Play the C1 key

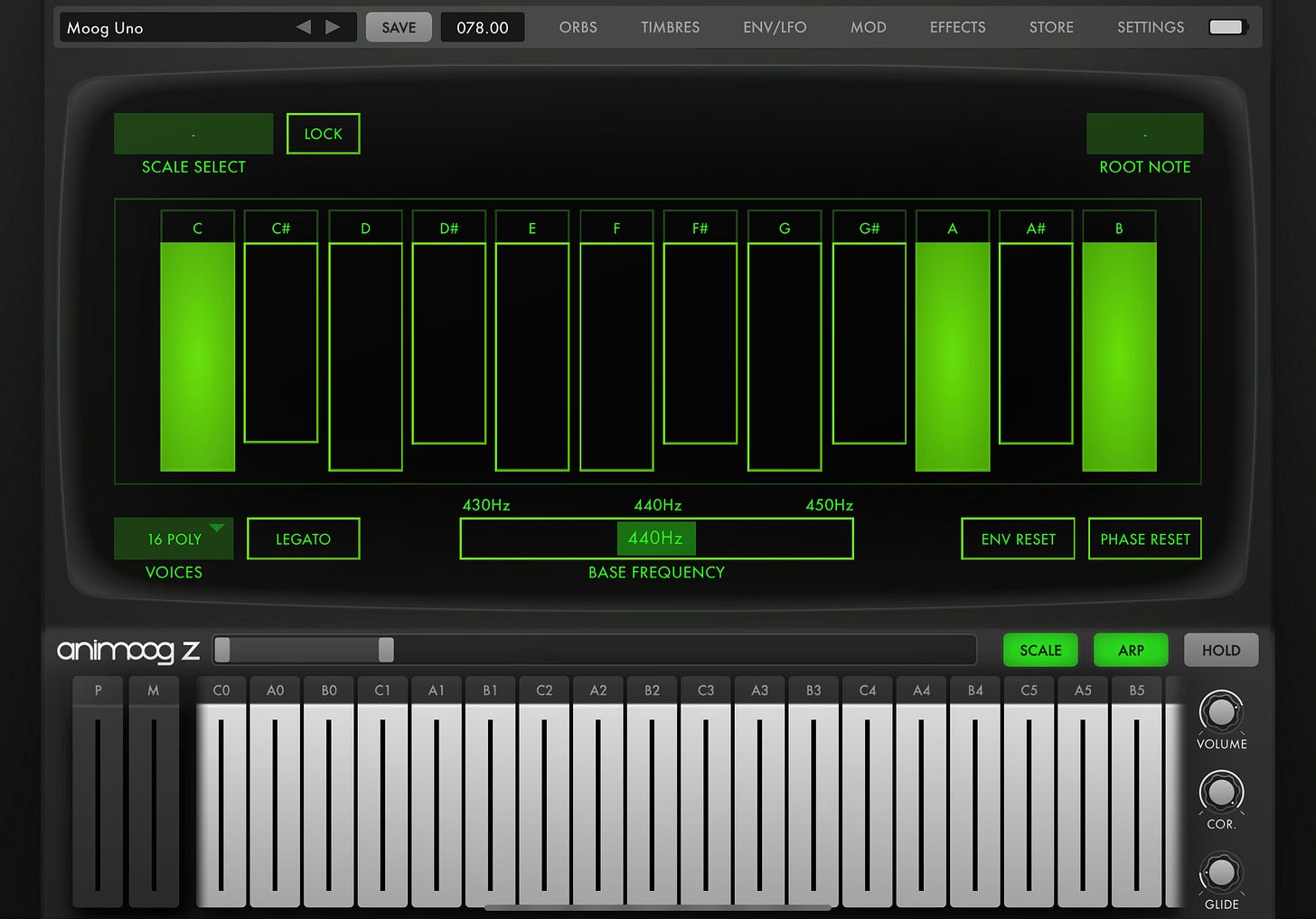click(383, 804)
